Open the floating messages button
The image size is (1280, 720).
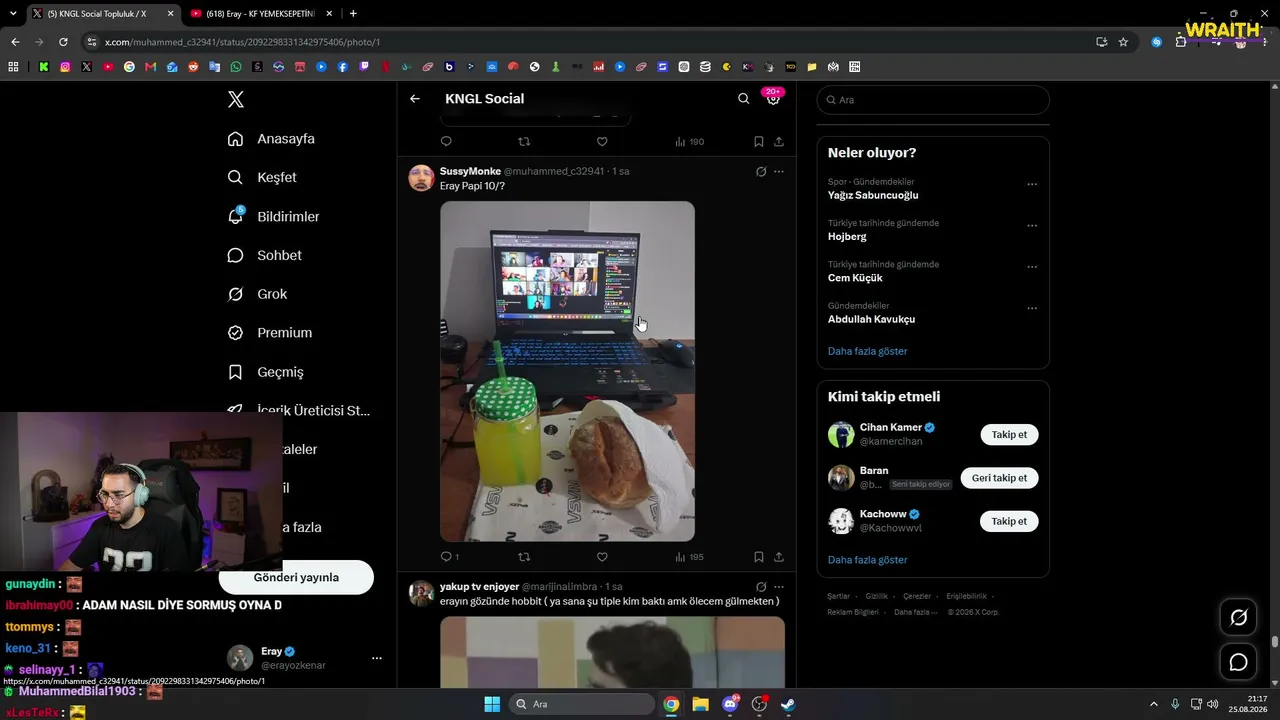[x=1238, y=662]
